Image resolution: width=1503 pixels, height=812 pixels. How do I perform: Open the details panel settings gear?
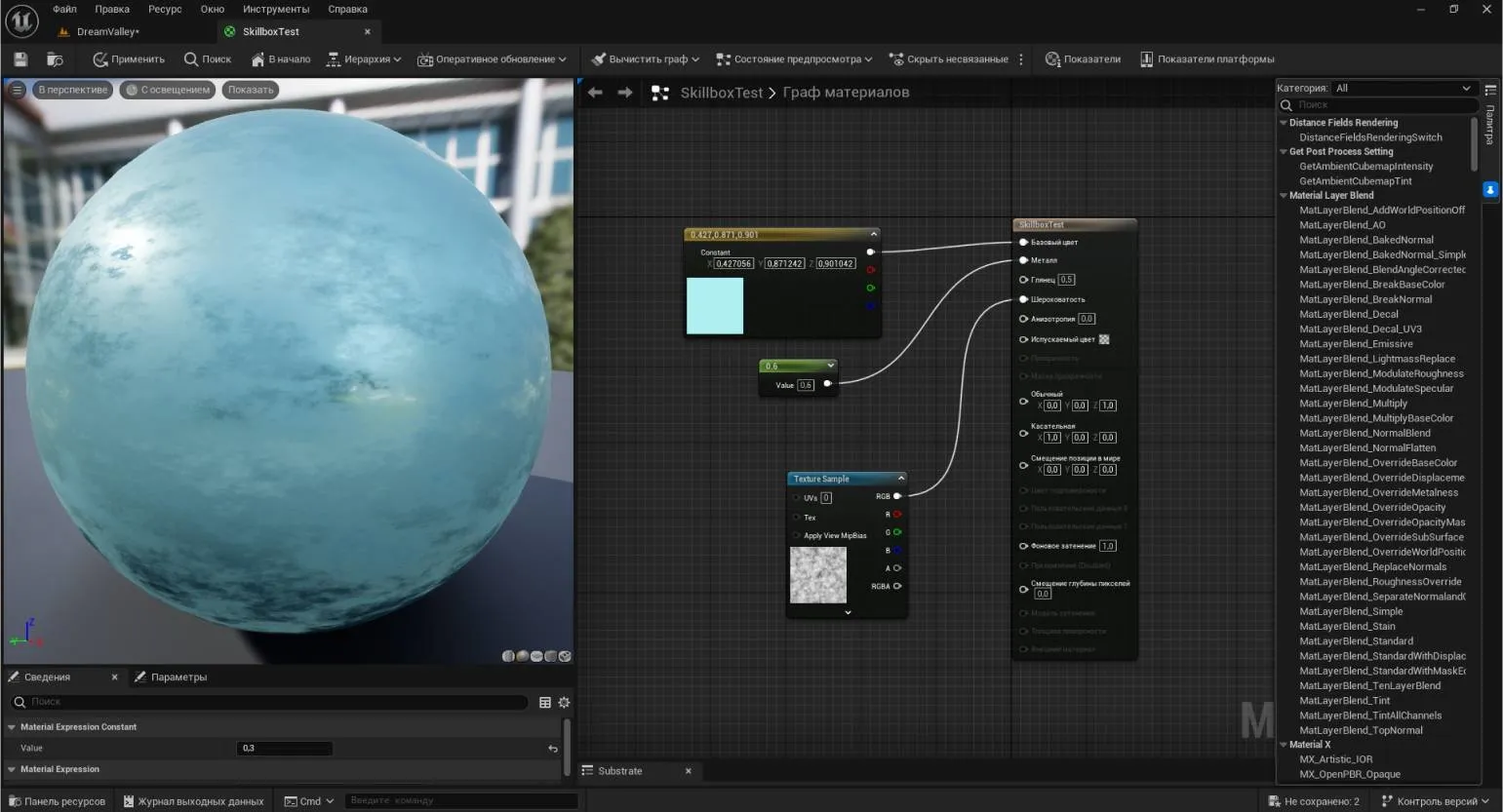coord(564,702)
